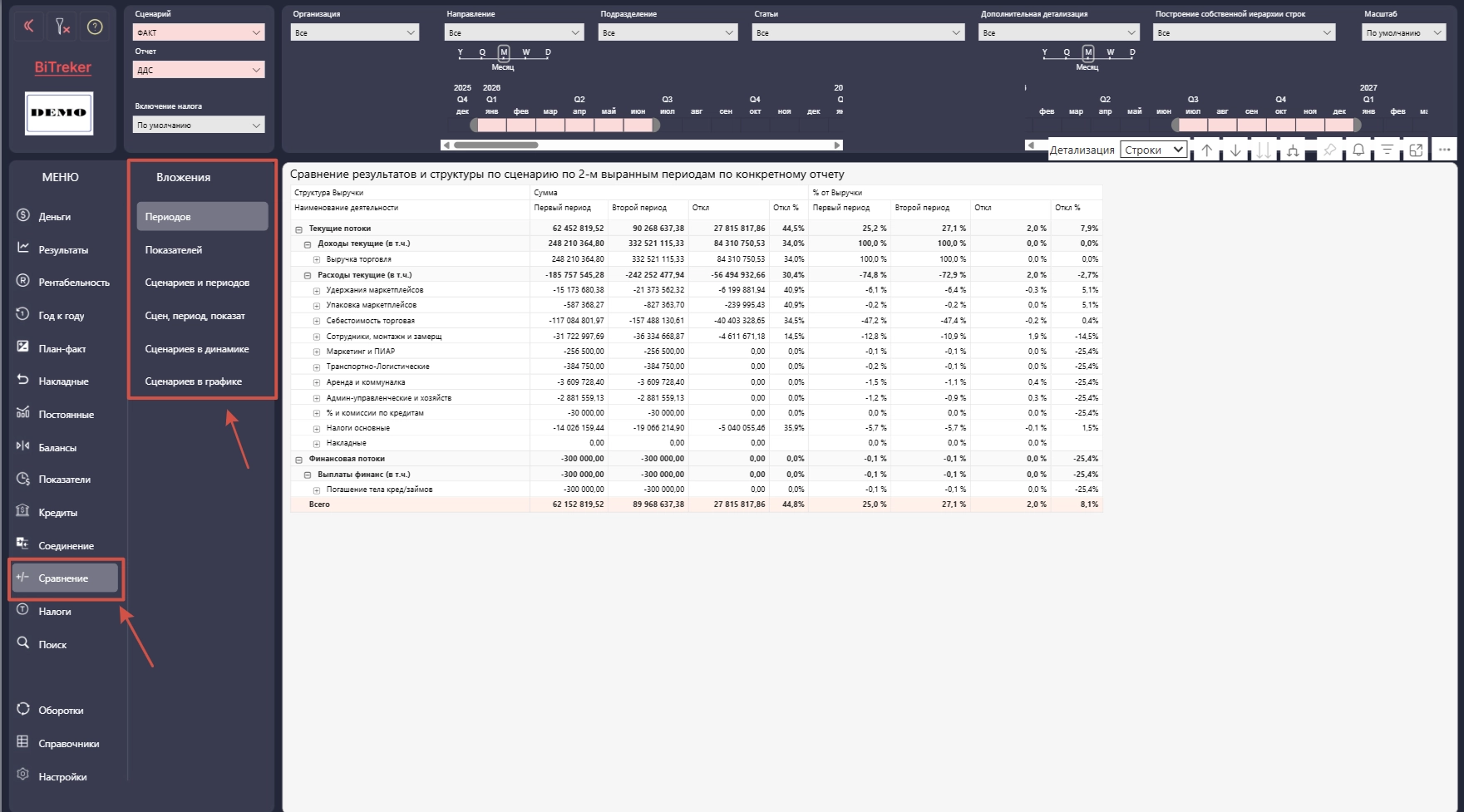Select Сценариев в графике option
The image size is (1464, 812).
coord(194,381)
